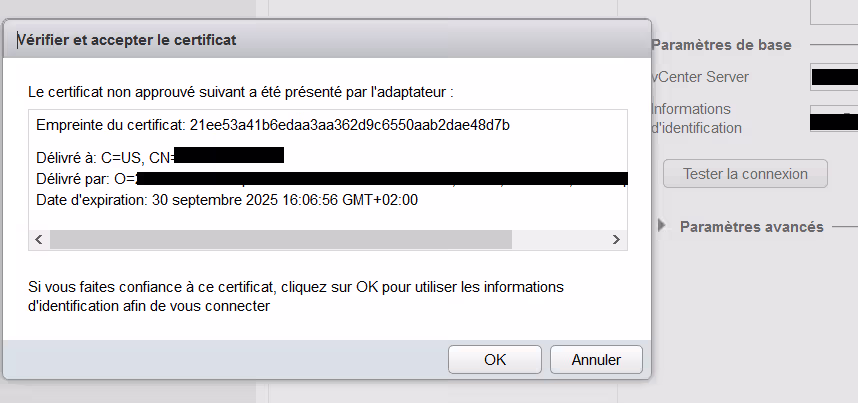This screenshot has width=858, height=403.
Task: Click OK to accept the certificate
Action: coord(494,360)
